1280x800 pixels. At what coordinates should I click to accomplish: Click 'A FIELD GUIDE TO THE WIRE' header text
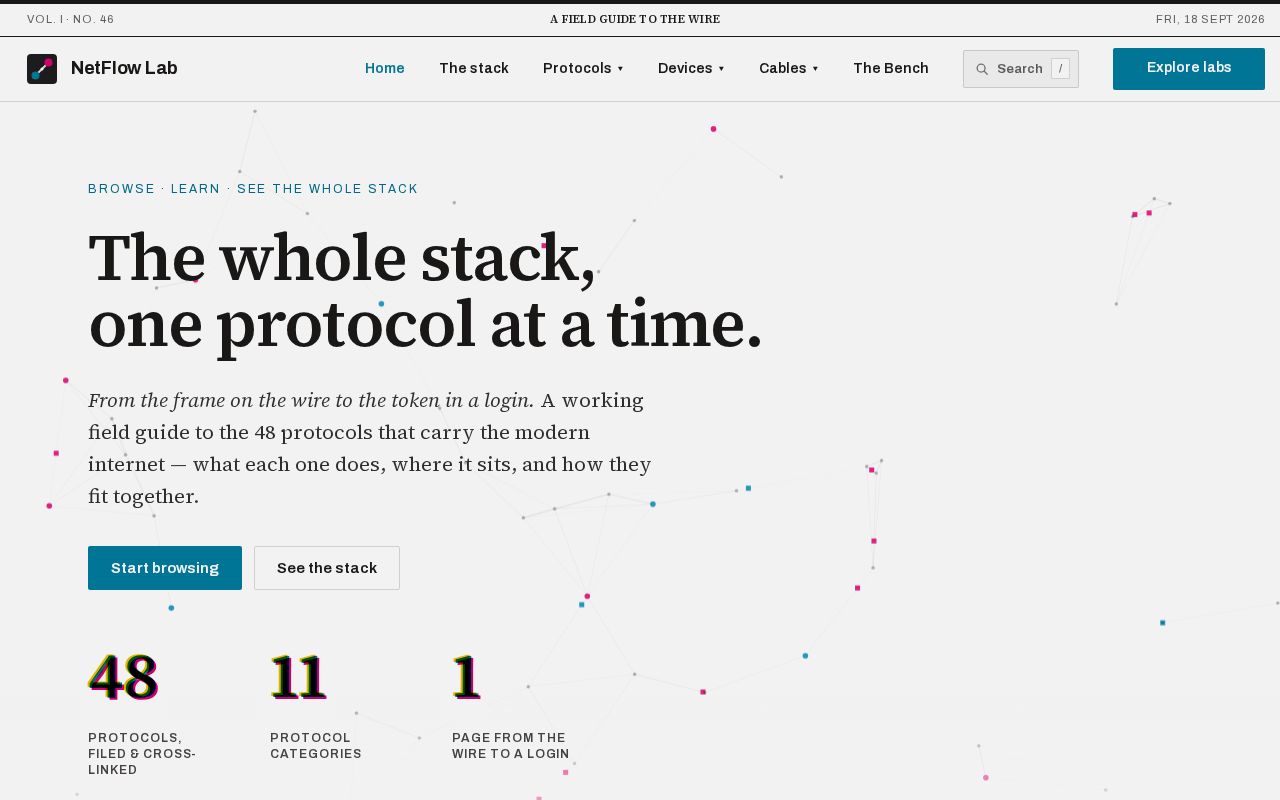(635, 20)
